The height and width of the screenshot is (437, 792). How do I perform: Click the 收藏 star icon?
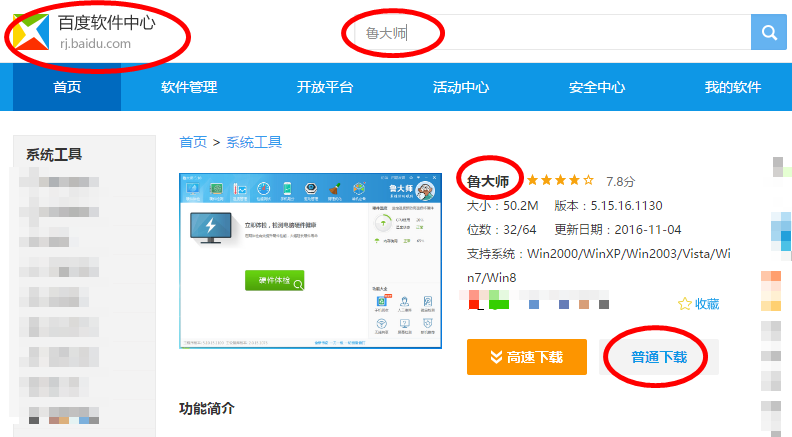684,304
